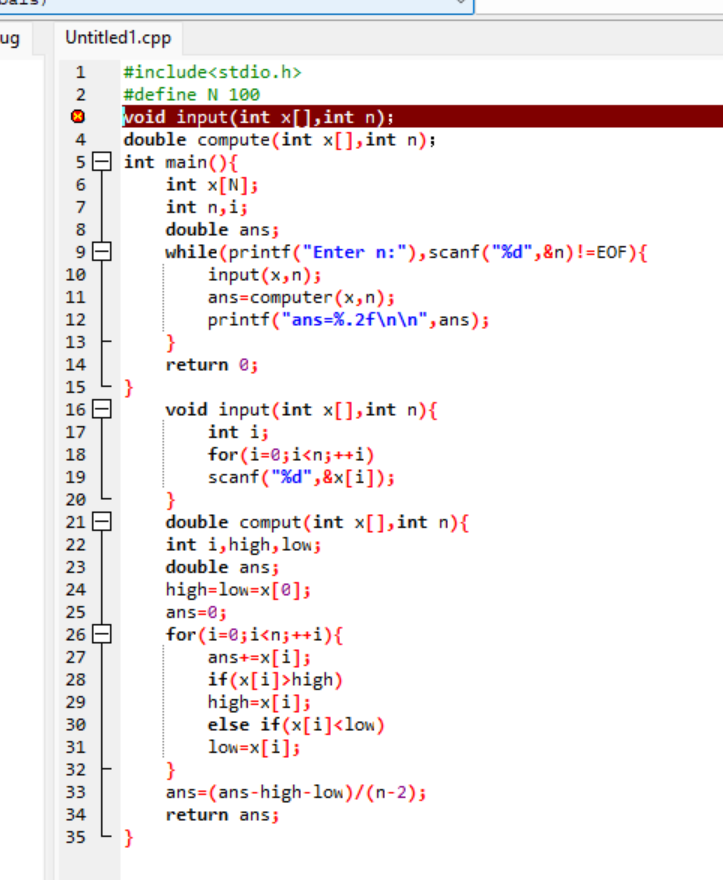The image size is (723, 880).
Task: Click 'ans=computer(x,n);' on line 11
Action: pos(301,297)
